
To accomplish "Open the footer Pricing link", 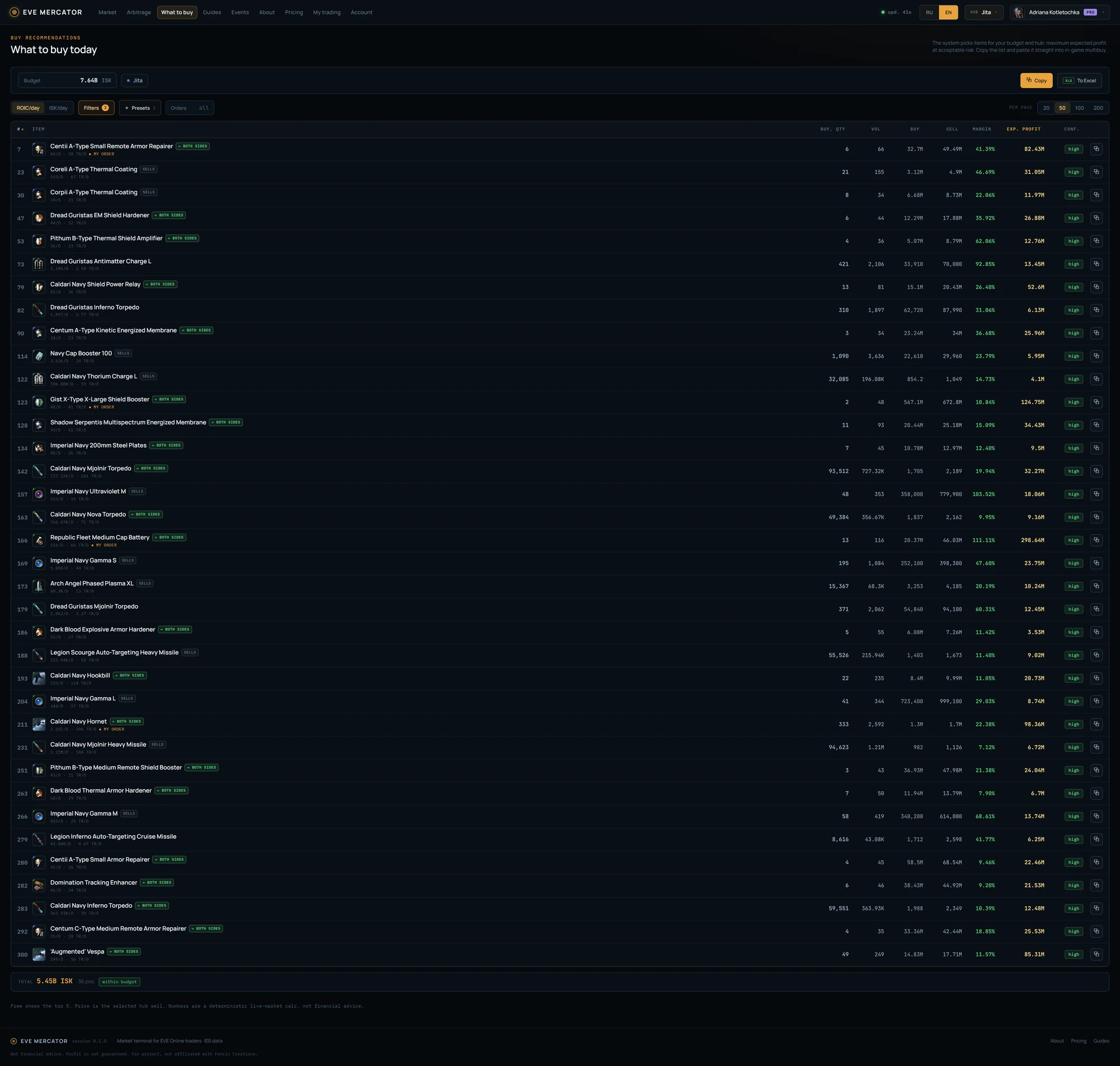I will [x=1079, y=1040].
